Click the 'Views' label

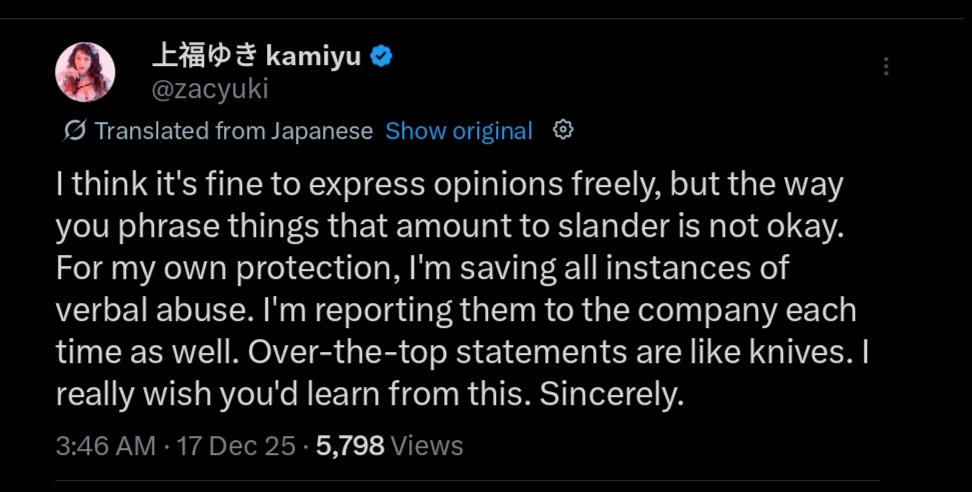pyautogui.click(x=428, y=446)
